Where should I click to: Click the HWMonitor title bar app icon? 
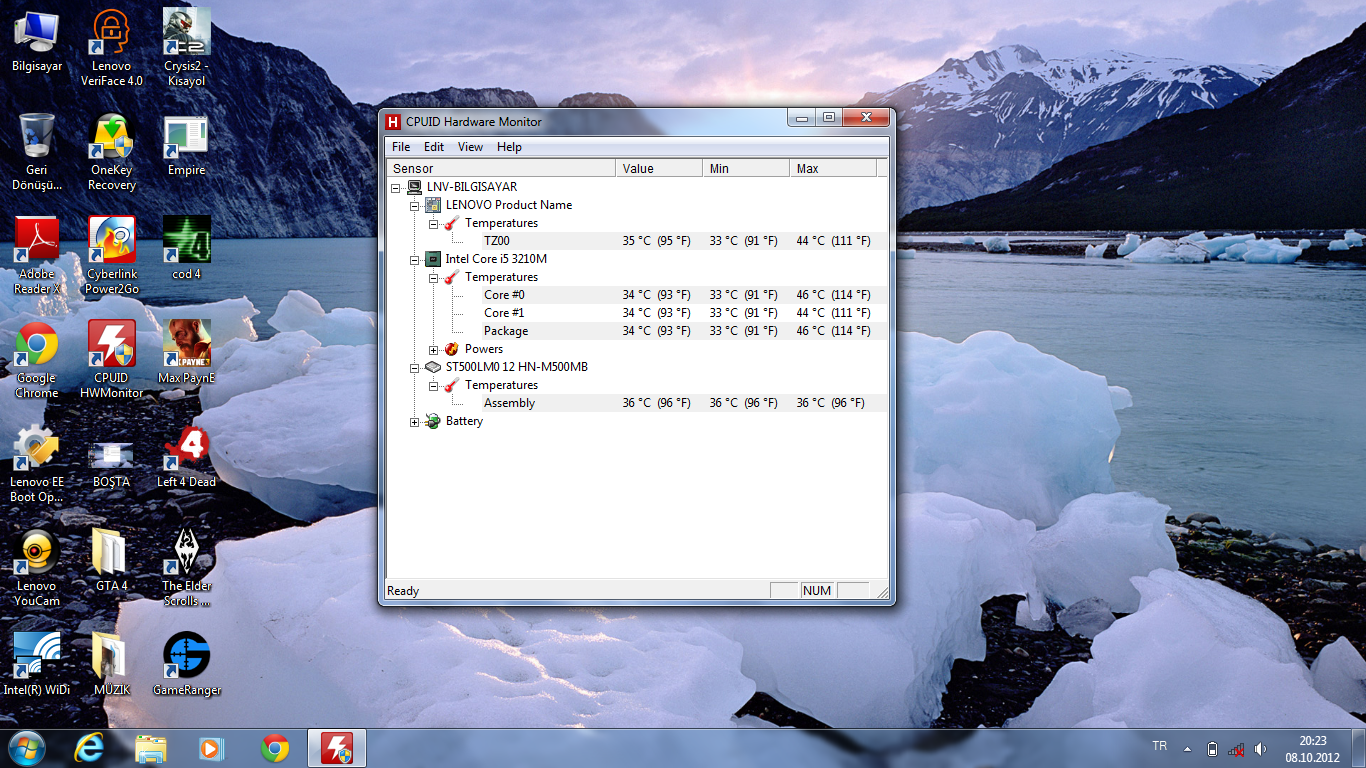[393, 122]
